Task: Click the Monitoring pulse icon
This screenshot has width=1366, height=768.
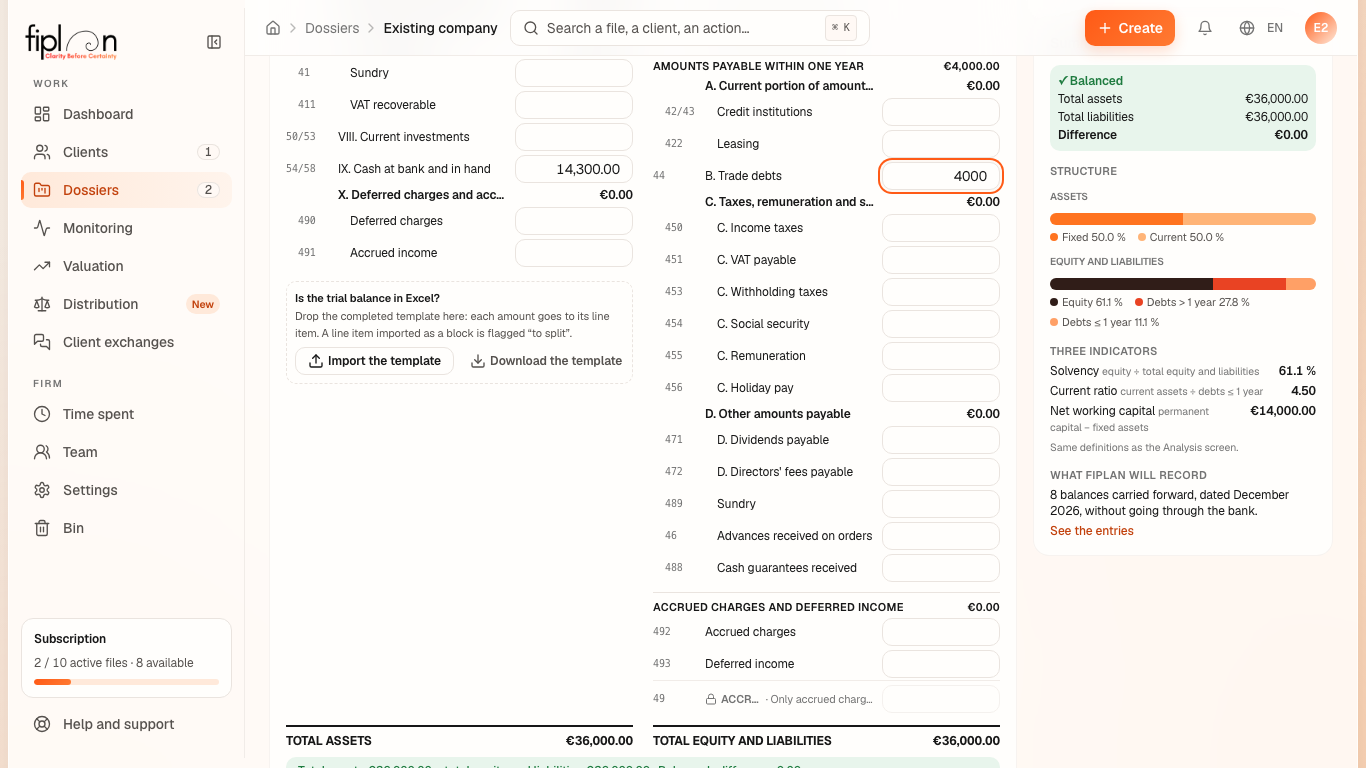Action: (42, 228)
